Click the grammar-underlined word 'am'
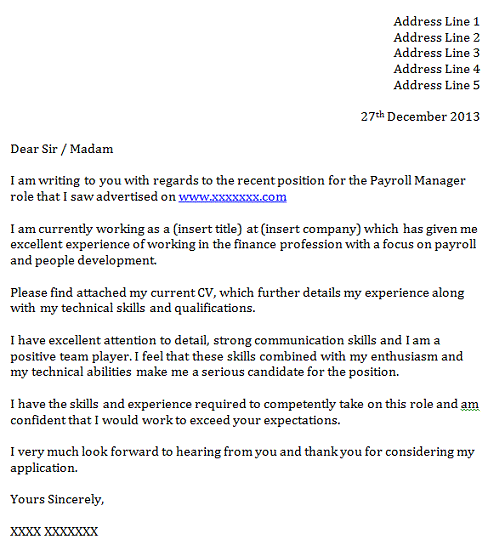The height and width of the screenshot is (545, 488). 470,404
